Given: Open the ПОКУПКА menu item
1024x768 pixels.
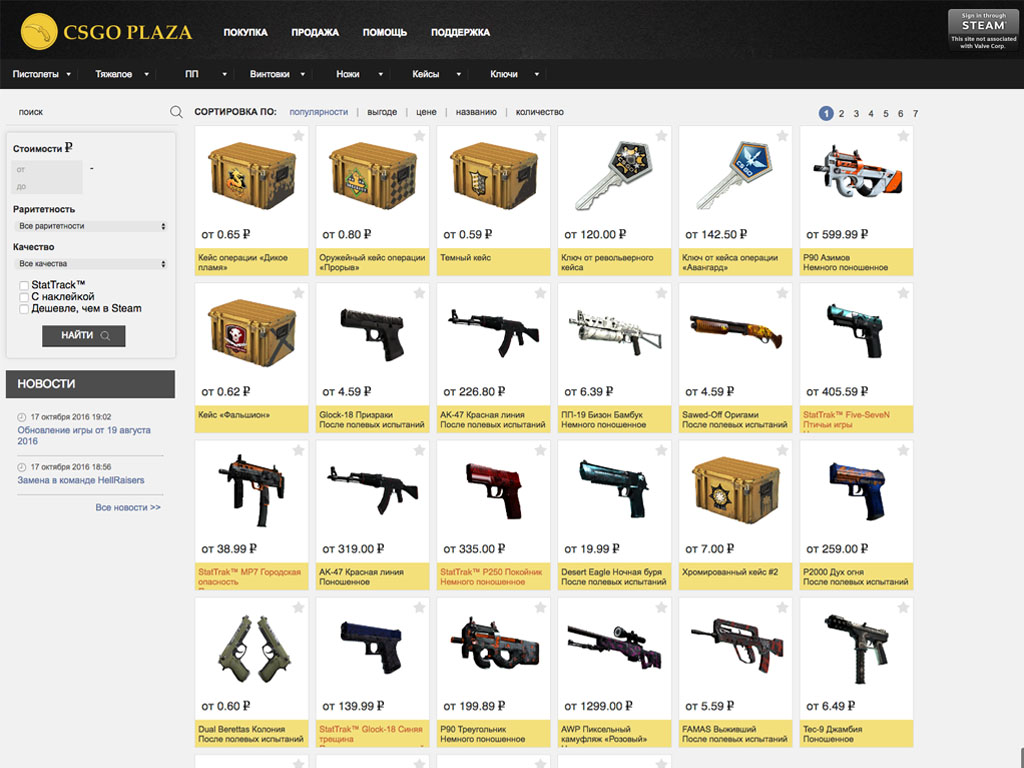Looking at the screenshot, I should [246, 32].
